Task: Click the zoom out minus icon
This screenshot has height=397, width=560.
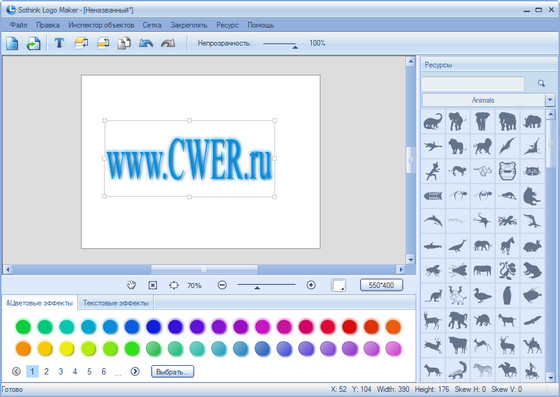Action: 222,285
